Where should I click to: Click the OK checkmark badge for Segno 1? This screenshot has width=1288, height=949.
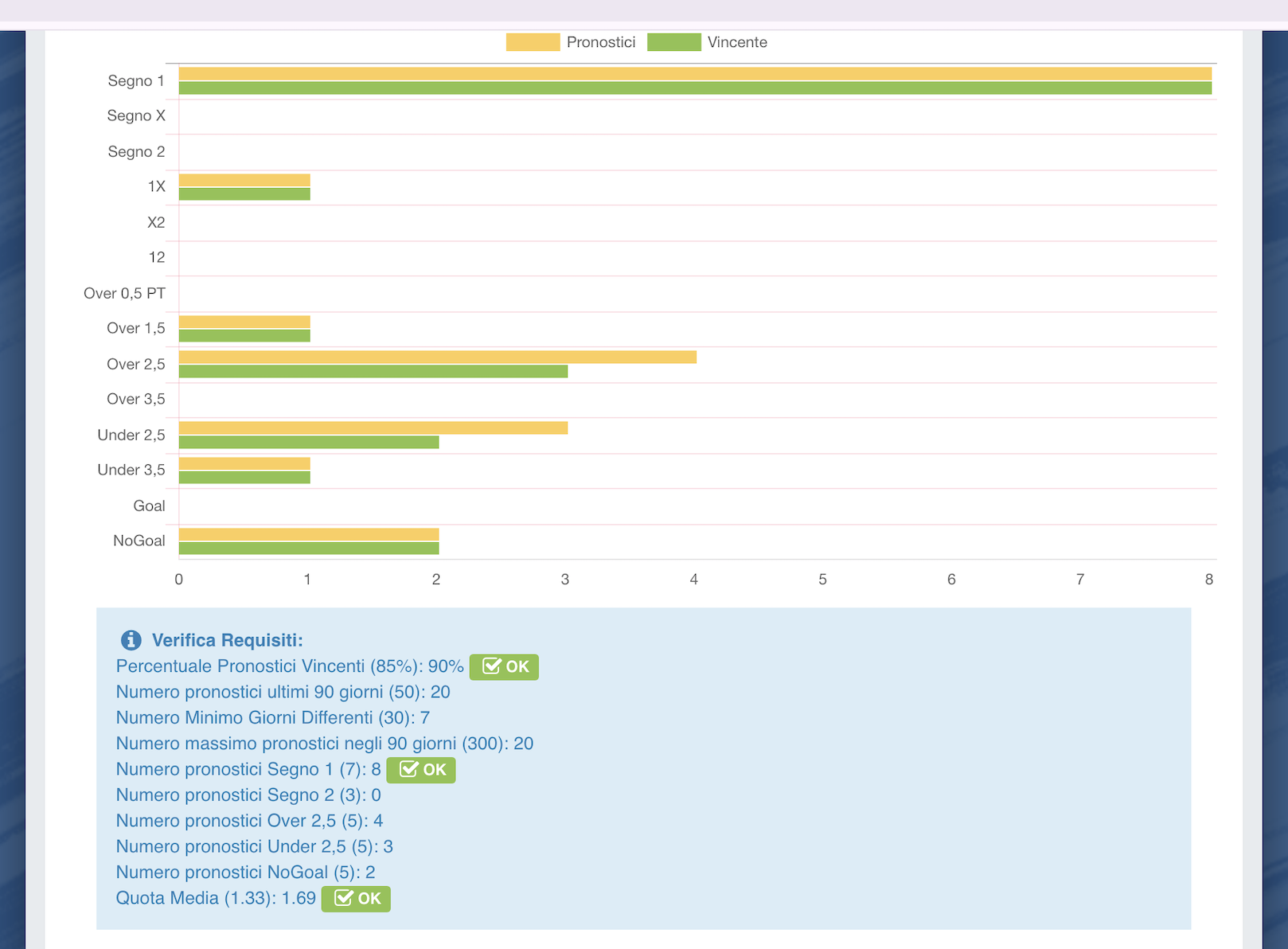pyautogui.click(x=421, y=770)
